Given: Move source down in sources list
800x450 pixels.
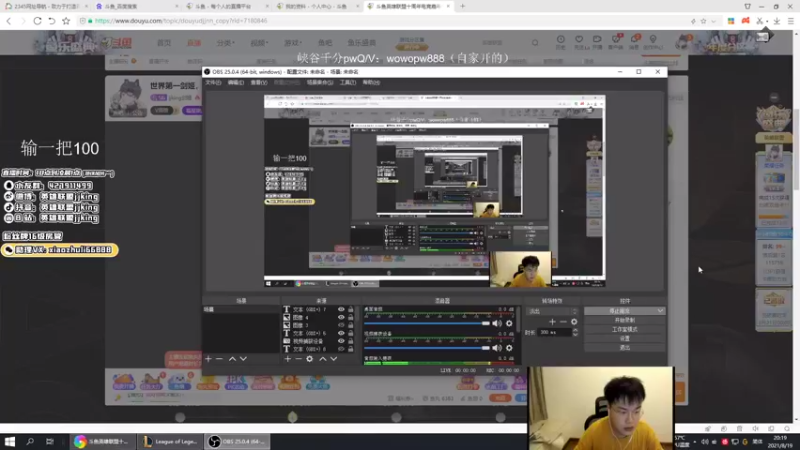Looking at the screenshot, I should (x=334, y=359).
